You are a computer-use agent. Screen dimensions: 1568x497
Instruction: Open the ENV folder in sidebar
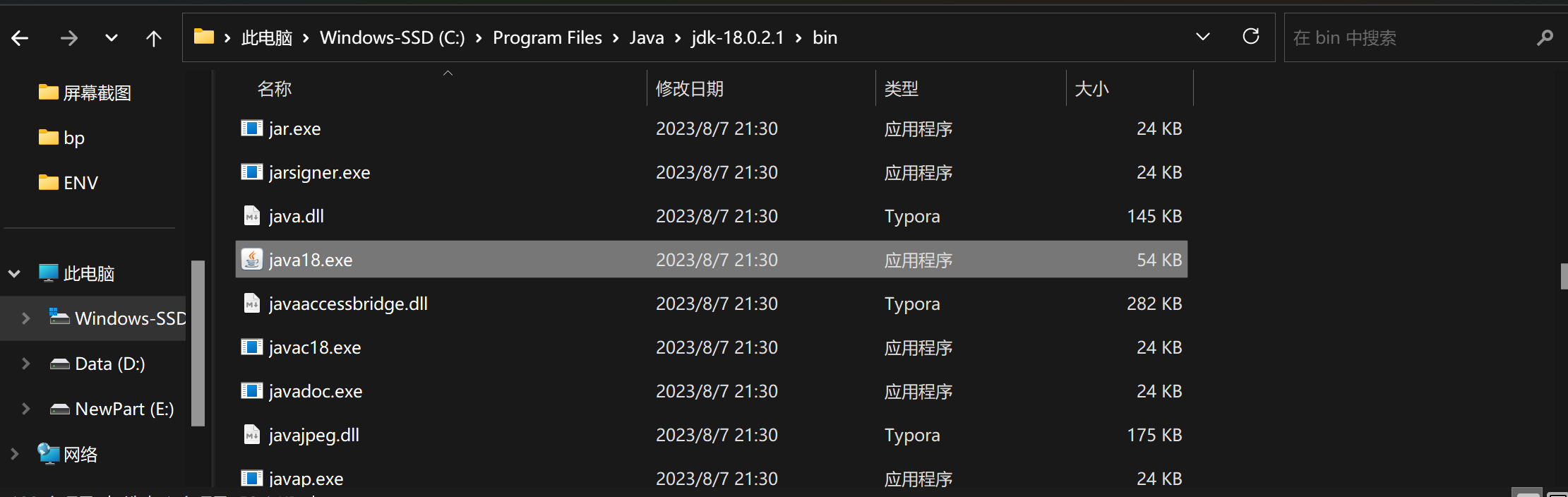click(x=80, y=183)
